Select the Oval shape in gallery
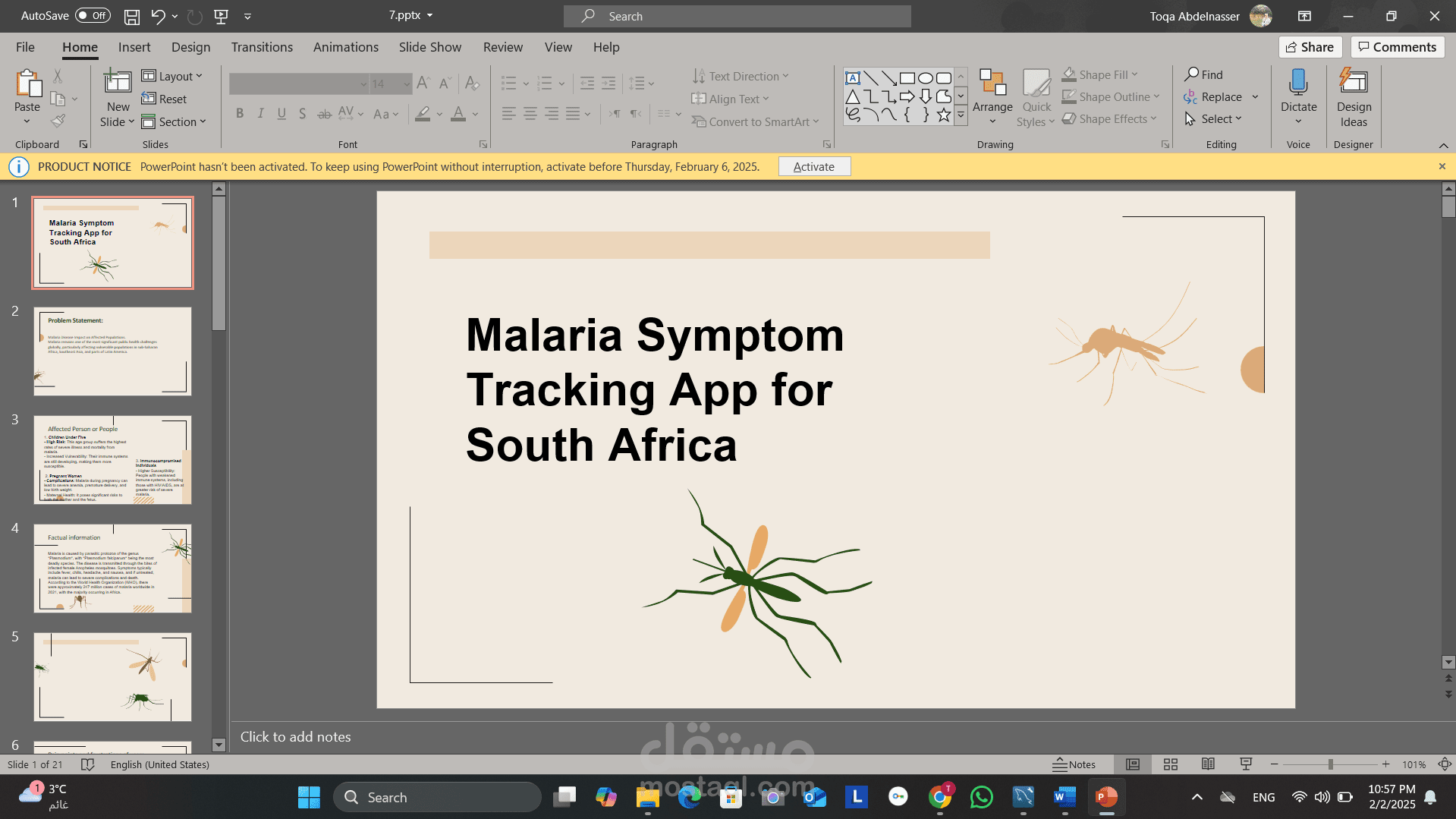Viewport: 1456px width, 819px height. pos(926,78)
